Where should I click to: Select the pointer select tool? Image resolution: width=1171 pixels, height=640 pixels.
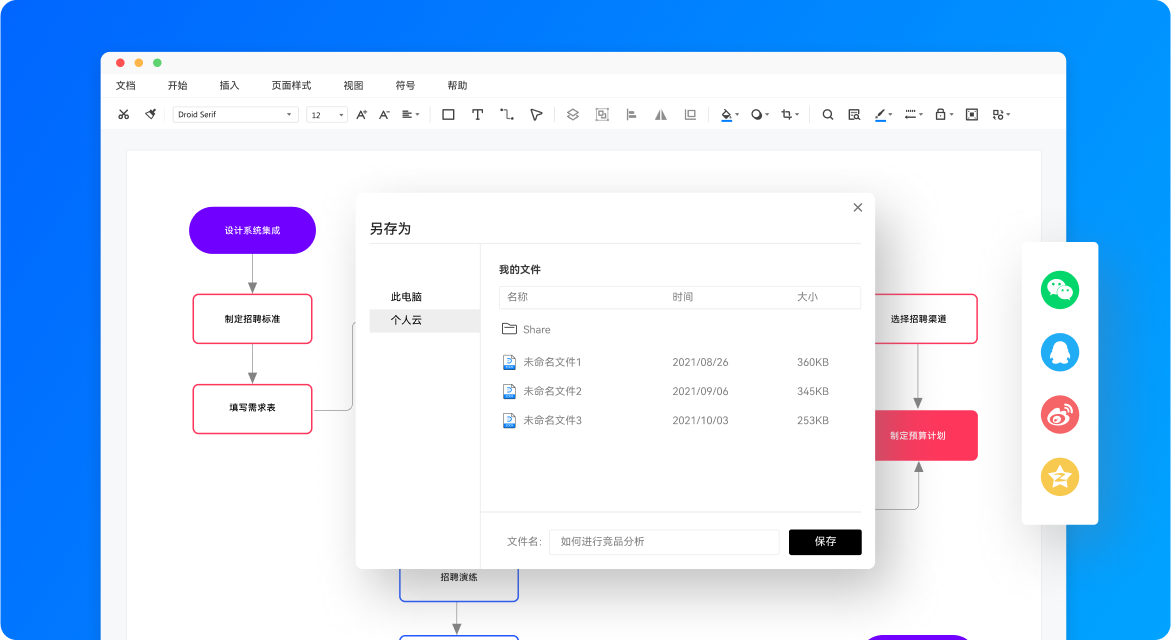(536, 114)
